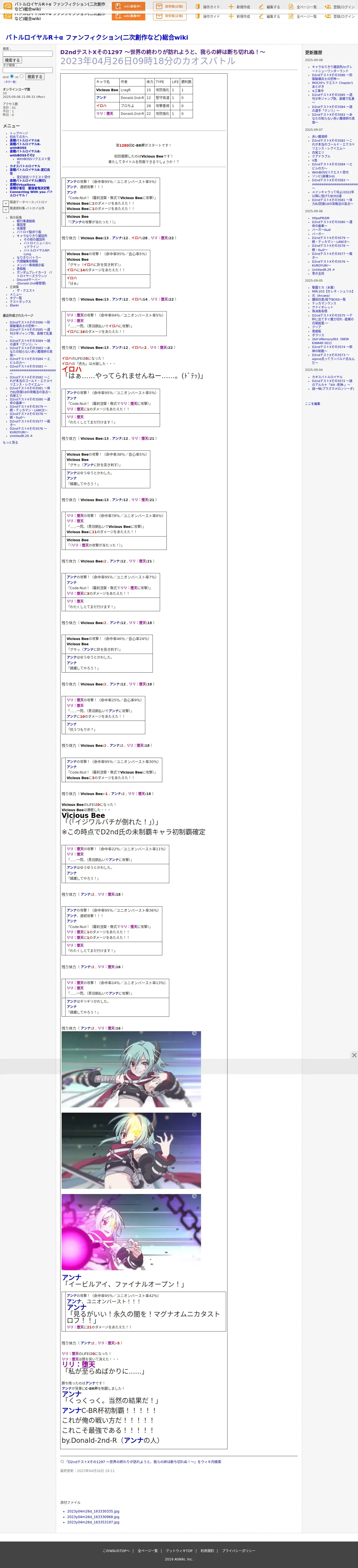Click the page title D2ndテストXその1297 heading
This screenshot has width=358, height=1568.
[163, 52]
